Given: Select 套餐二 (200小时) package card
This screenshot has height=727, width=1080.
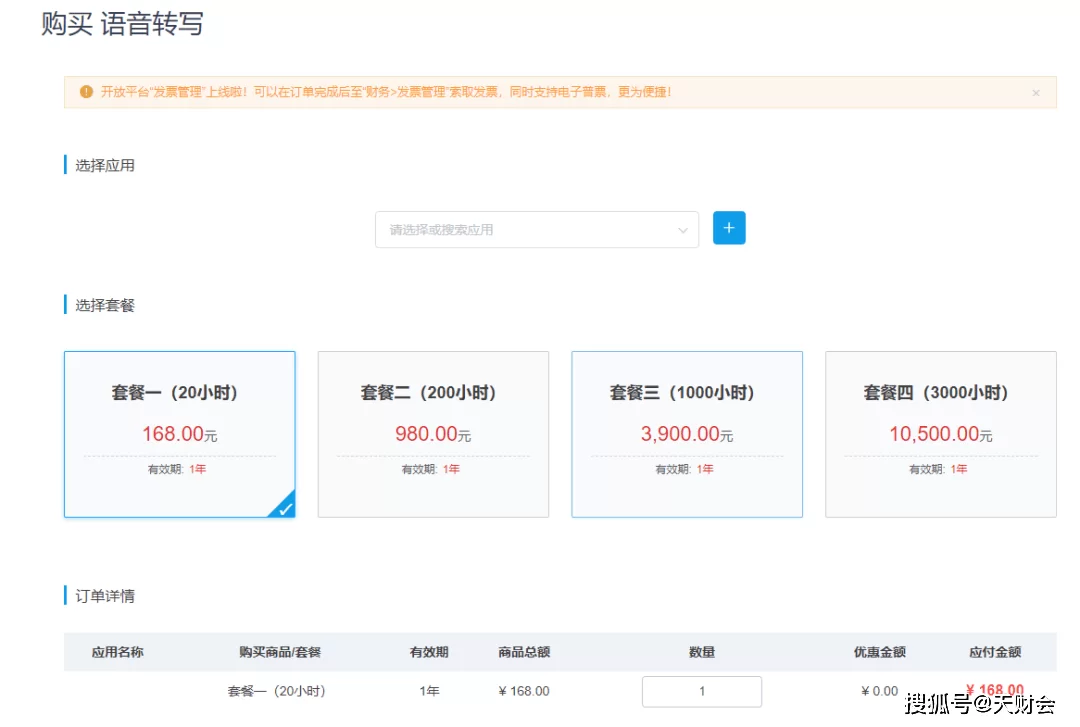Looking at the screenshot, I should point(433,433).
